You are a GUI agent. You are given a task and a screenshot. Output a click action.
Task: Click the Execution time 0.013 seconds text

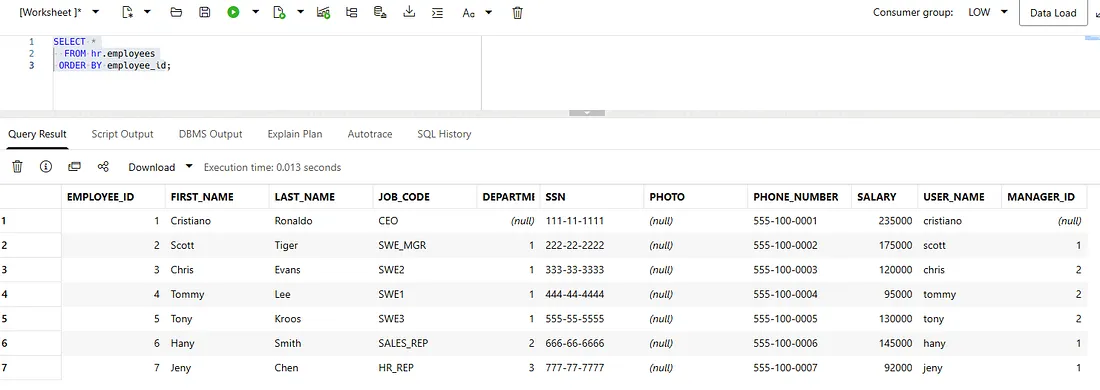[272, 168]
